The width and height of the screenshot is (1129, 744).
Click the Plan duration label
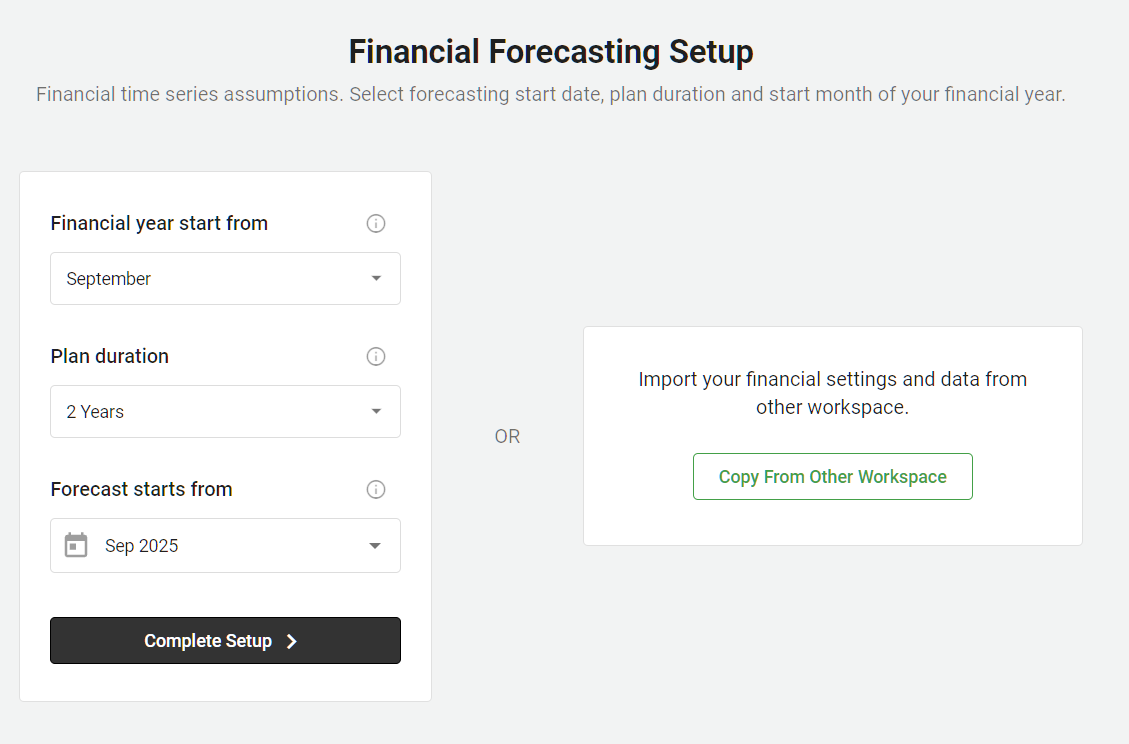tap(110, 356)
